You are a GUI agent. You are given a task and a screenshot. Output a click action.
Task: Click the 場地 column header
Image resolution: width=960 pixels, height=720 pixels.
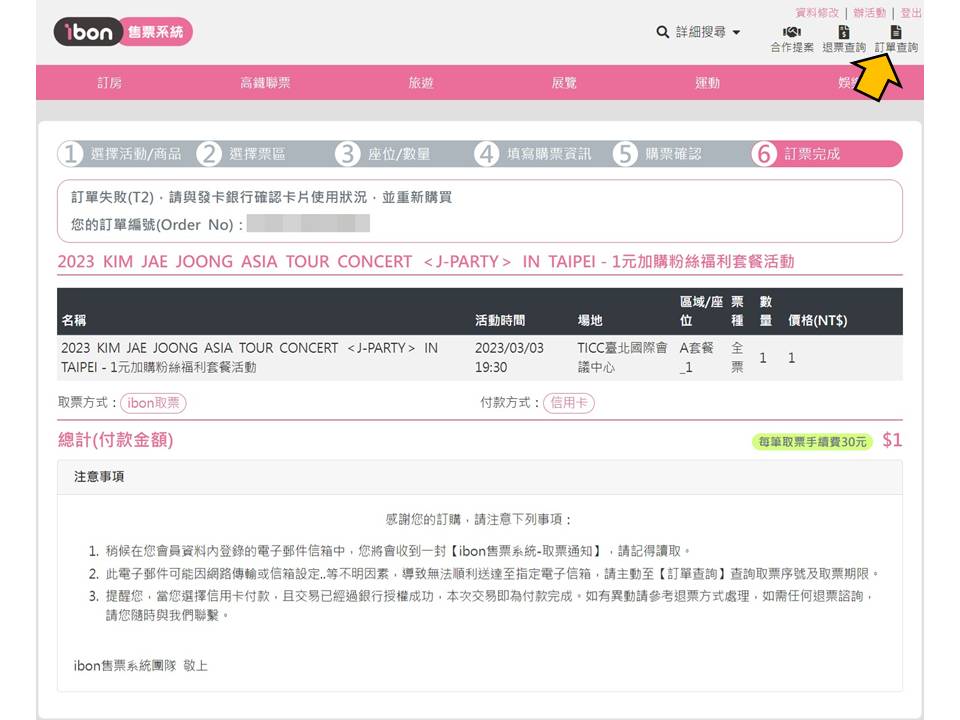pyautogui.click(x=590, y=320)
